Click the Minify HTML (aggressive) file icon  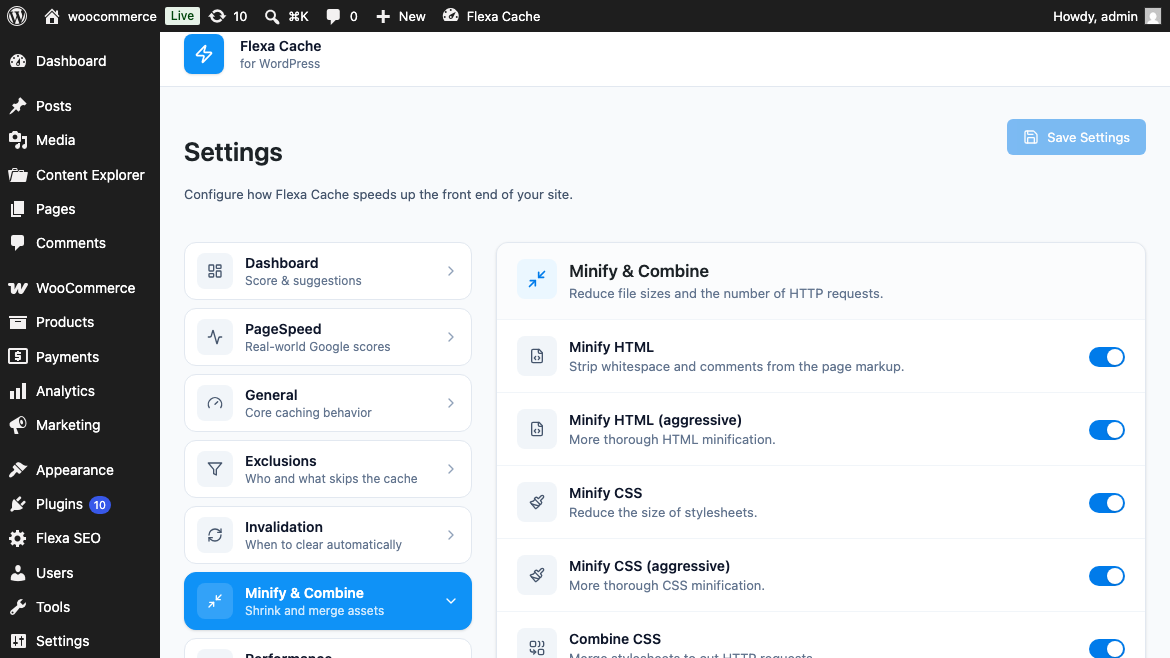coord(536,430)
